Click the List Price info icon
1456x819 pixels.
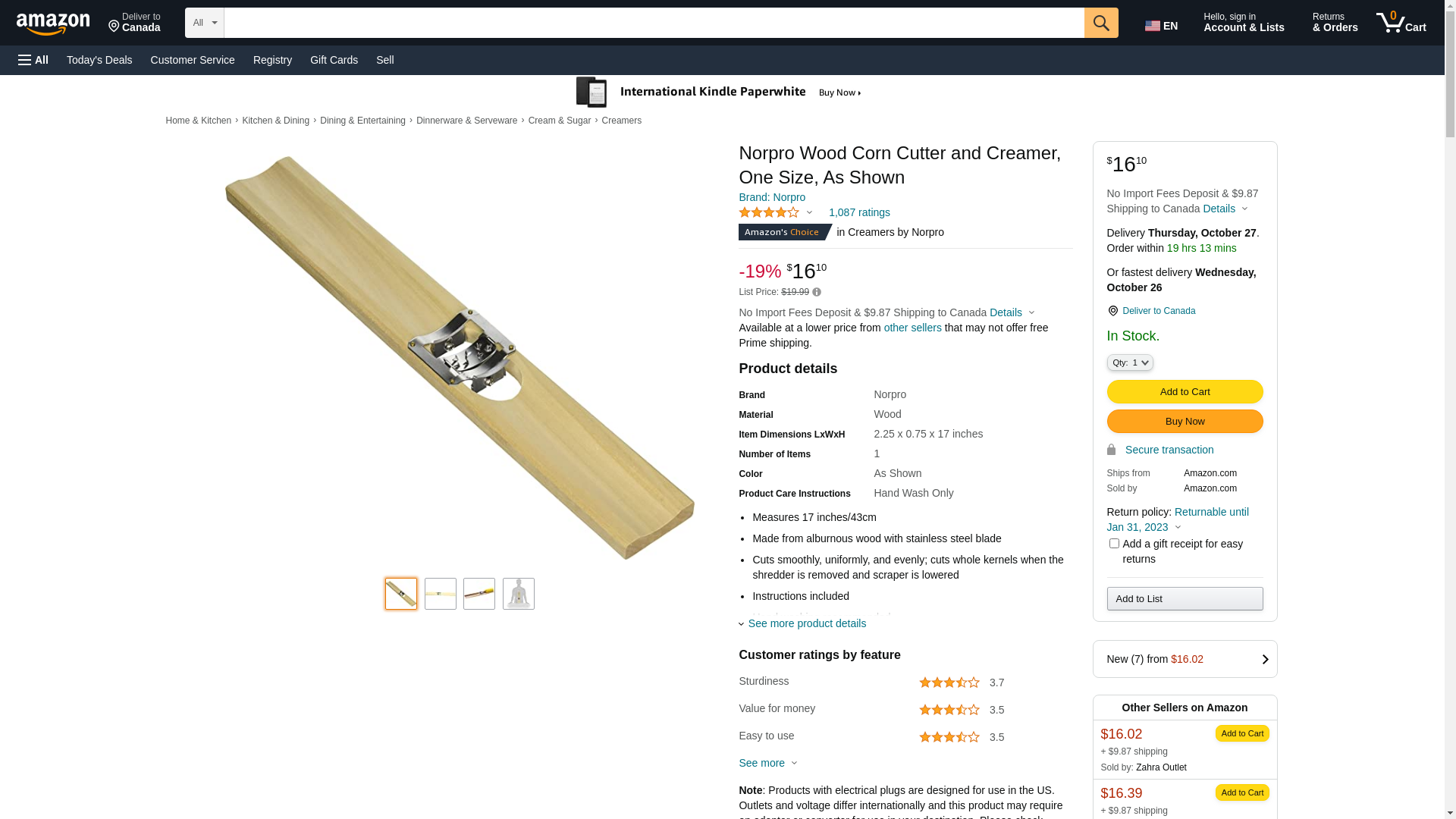point(817,292)
